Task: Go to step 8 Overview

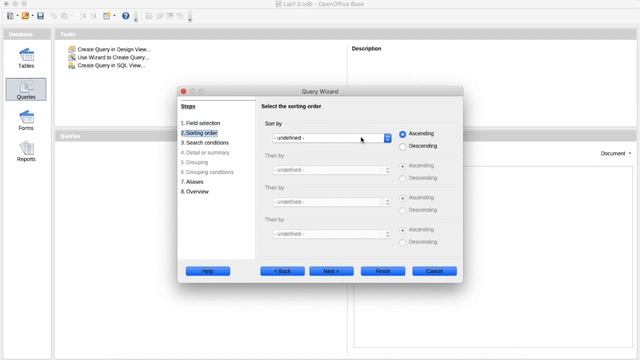Action: tap(195, 192)
